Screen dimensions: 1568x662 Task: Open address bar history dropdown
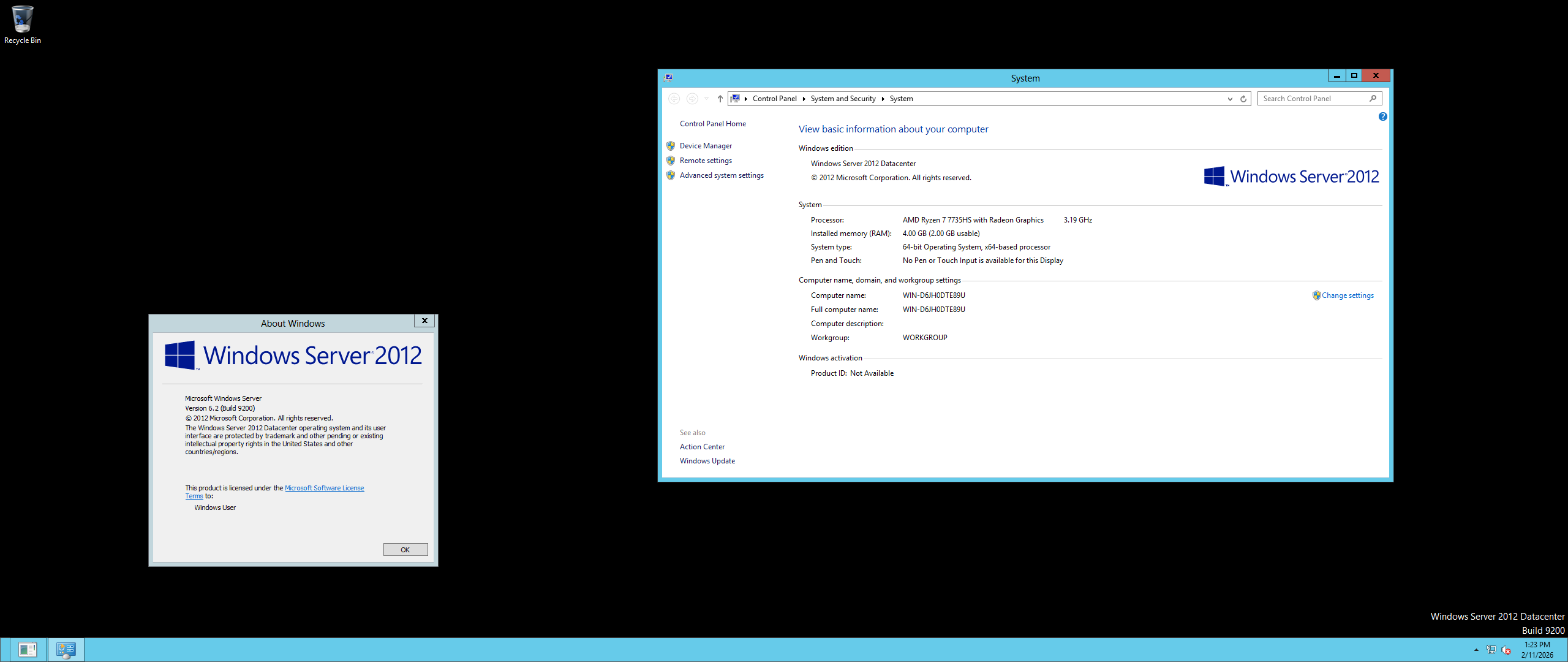point(1230,99)
